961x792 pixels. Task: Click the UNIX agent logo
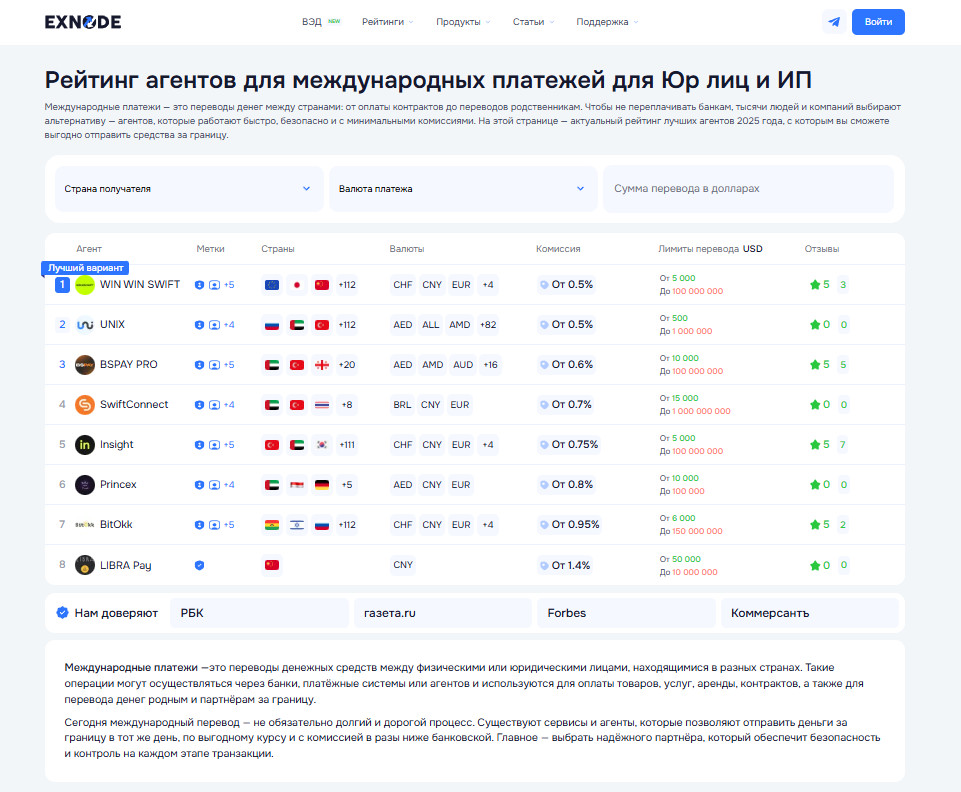point(85,325)
